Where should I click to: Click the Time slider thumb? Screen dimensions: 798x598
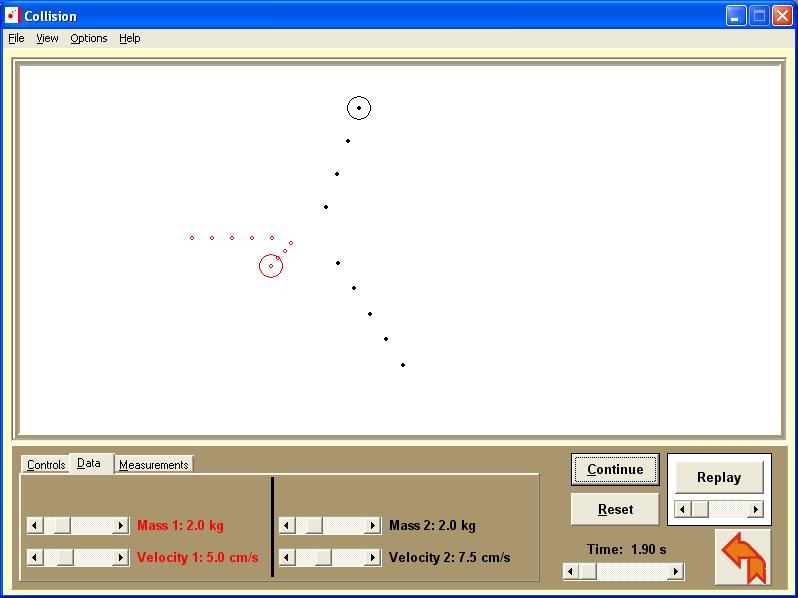tap(588, 572)
